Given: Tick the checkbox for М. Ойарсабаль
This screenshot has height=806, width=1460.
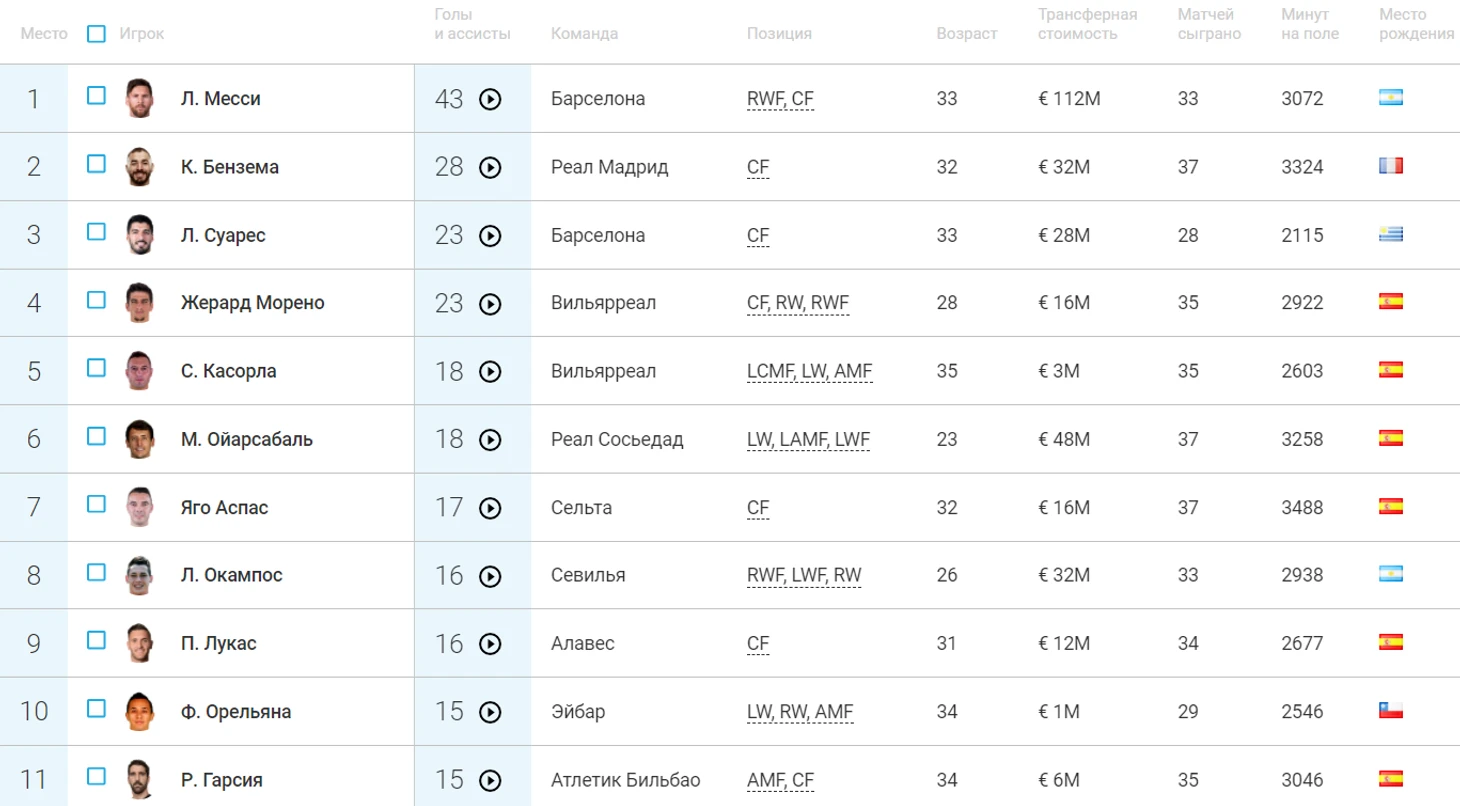Looking at the screenshot, I should (x=96, y=435).
